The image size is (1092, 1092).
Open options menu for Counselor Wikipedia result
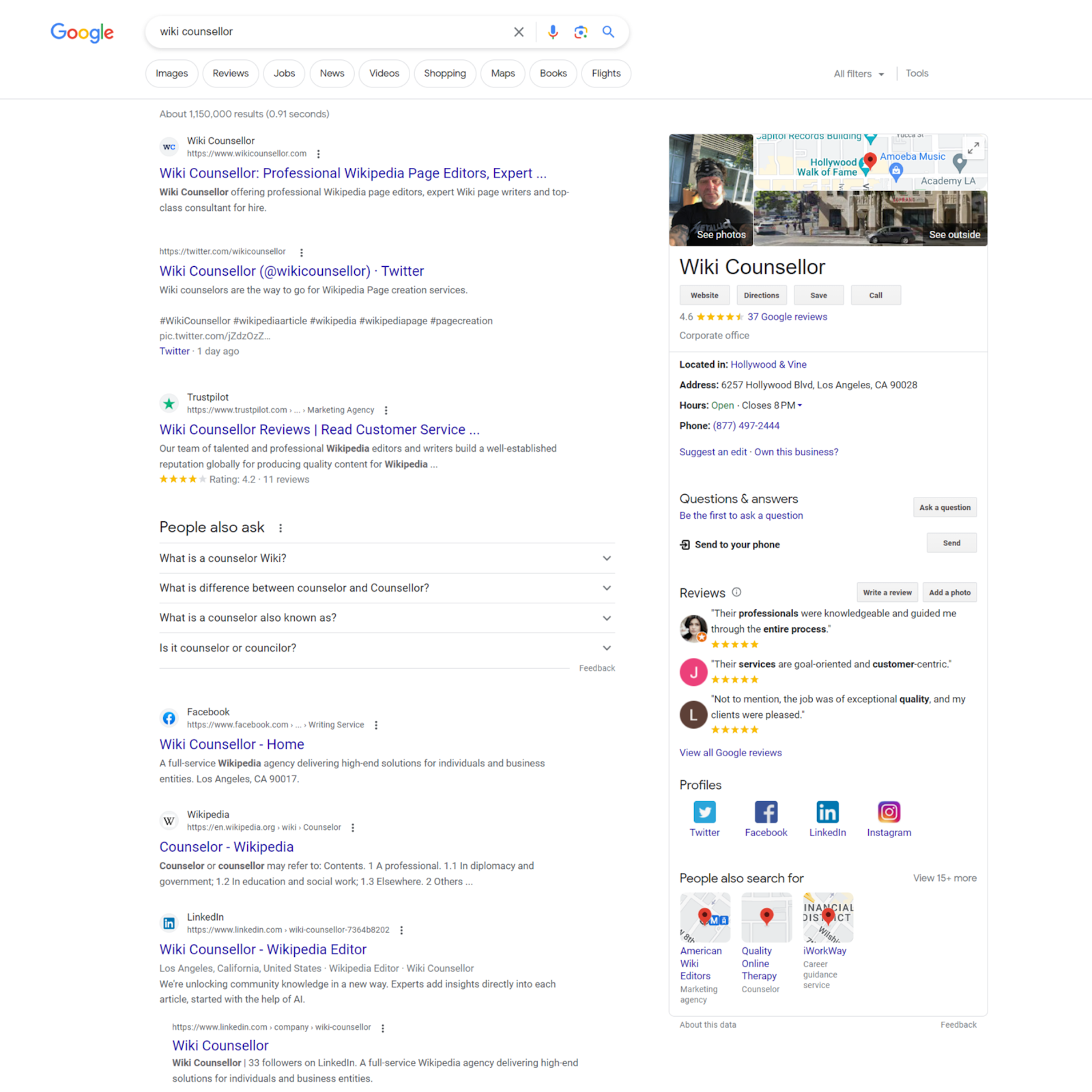point(353,828)
